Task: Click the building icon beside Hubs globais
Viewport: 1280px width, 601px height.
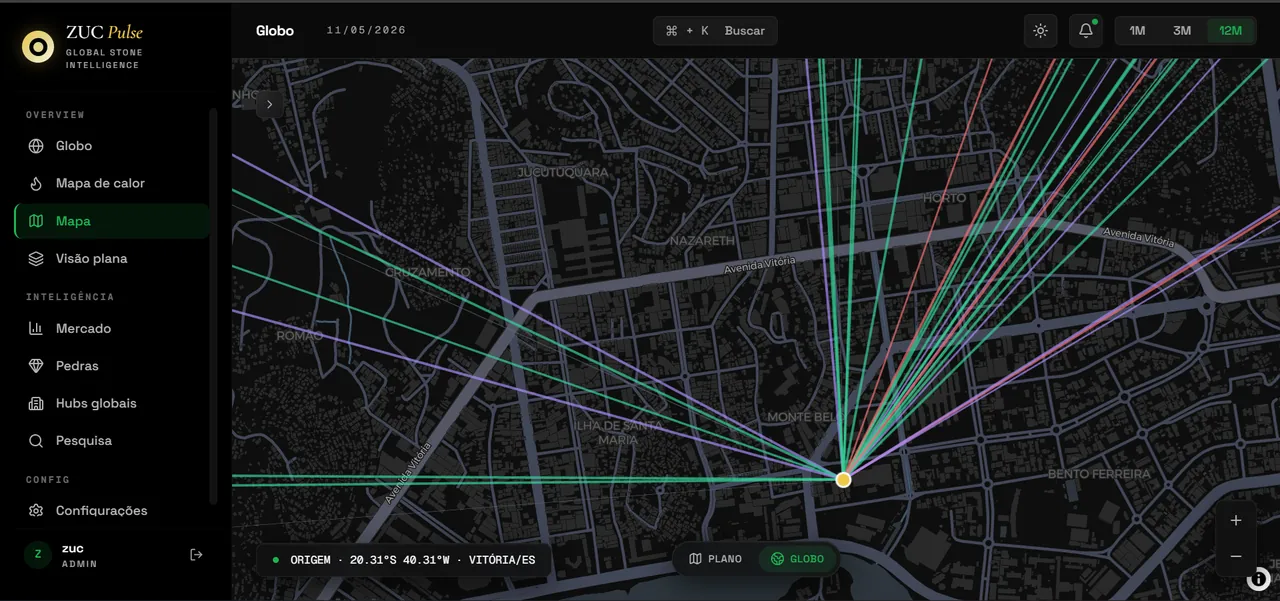Action: pos(36,403)
